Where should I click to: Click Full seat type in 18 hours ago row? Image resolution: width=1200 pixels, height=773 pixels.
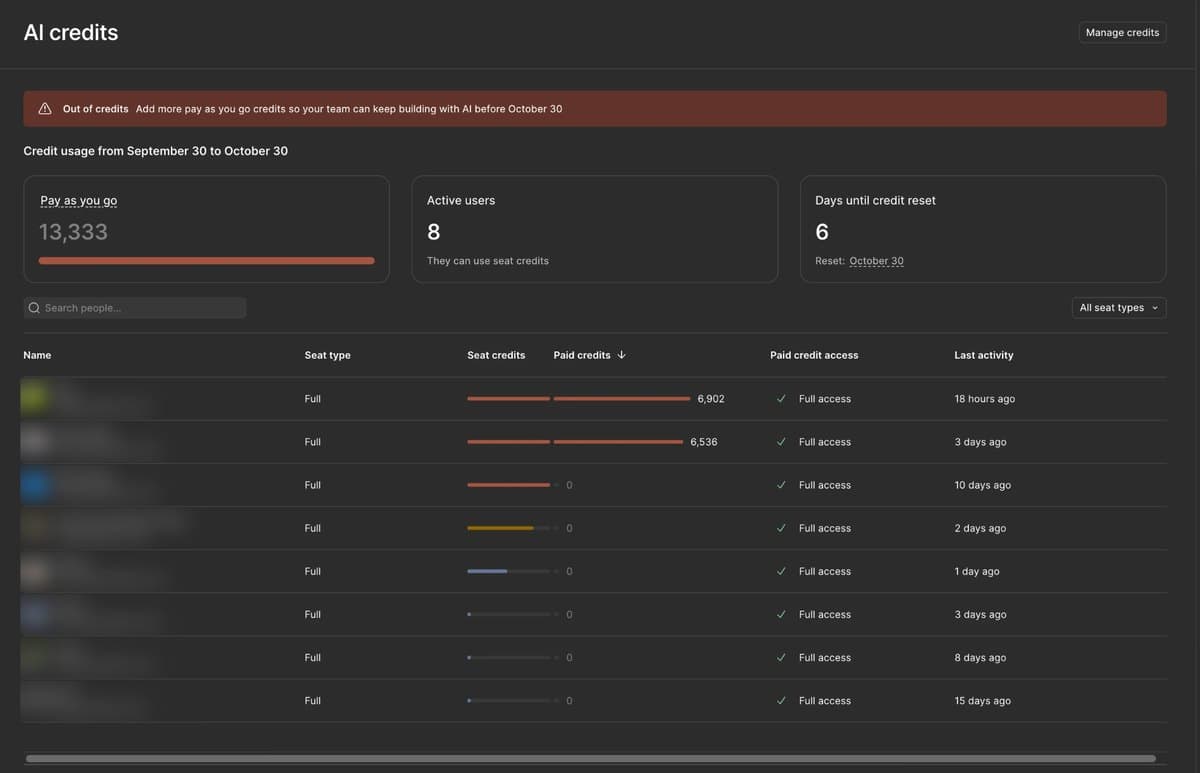pos(313,399)
